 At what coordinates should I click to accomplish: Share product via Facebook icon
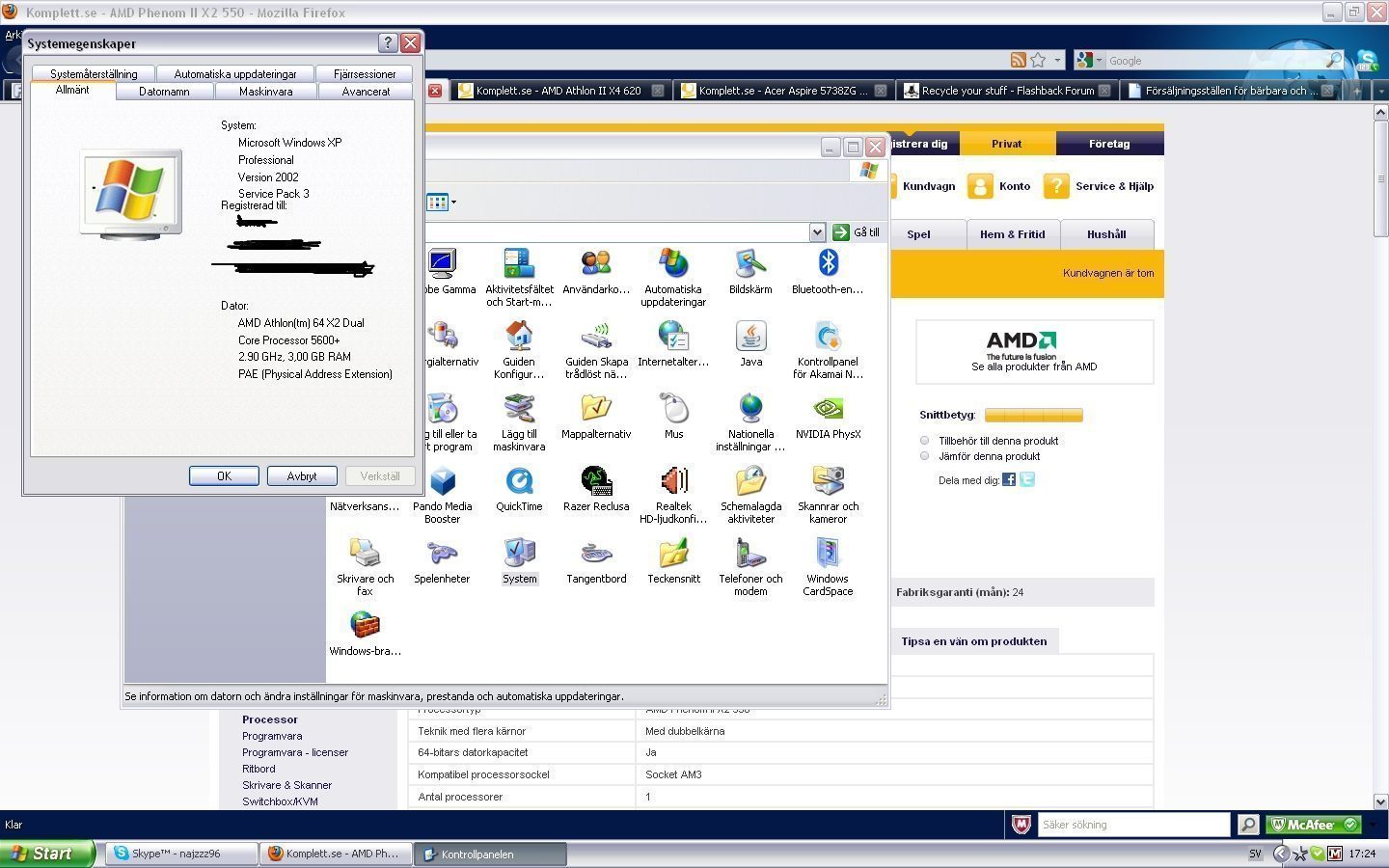pos(1009,479)
